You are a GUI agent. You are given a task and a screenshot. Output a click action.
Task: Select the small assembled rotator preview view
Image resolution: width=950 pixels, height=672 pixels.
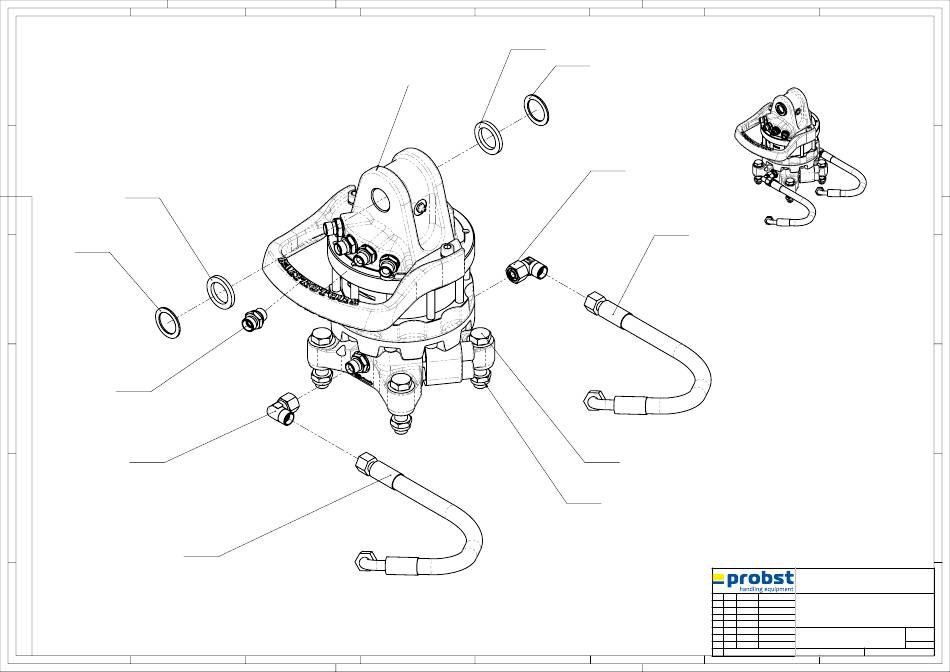point(800,158)
